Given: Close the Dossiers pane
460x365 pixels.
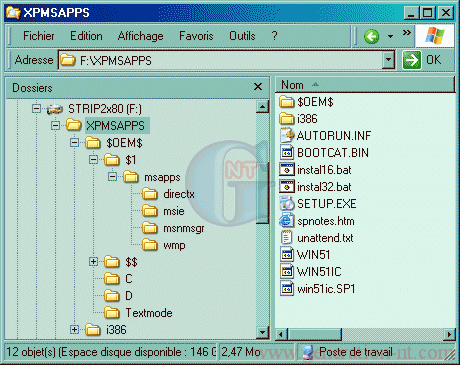Looking at the screenshot, I should 258,87.
